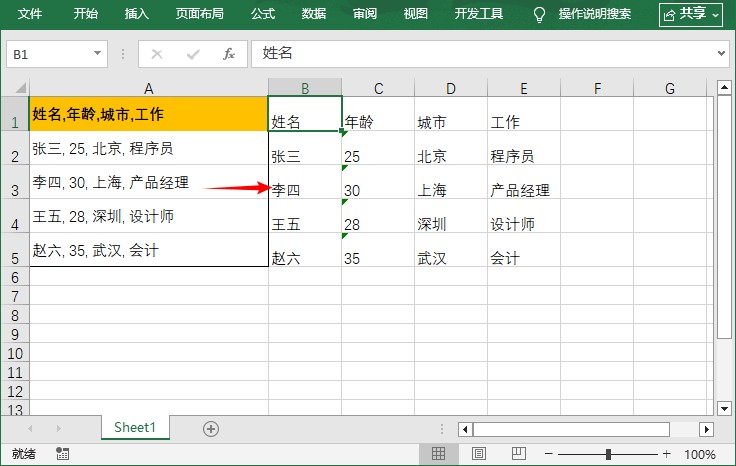The height and width of the screenshot is (466, 736).
Task: Click cell with 王五, 28, 深圳, 设计师
Action: coord(148,216)
